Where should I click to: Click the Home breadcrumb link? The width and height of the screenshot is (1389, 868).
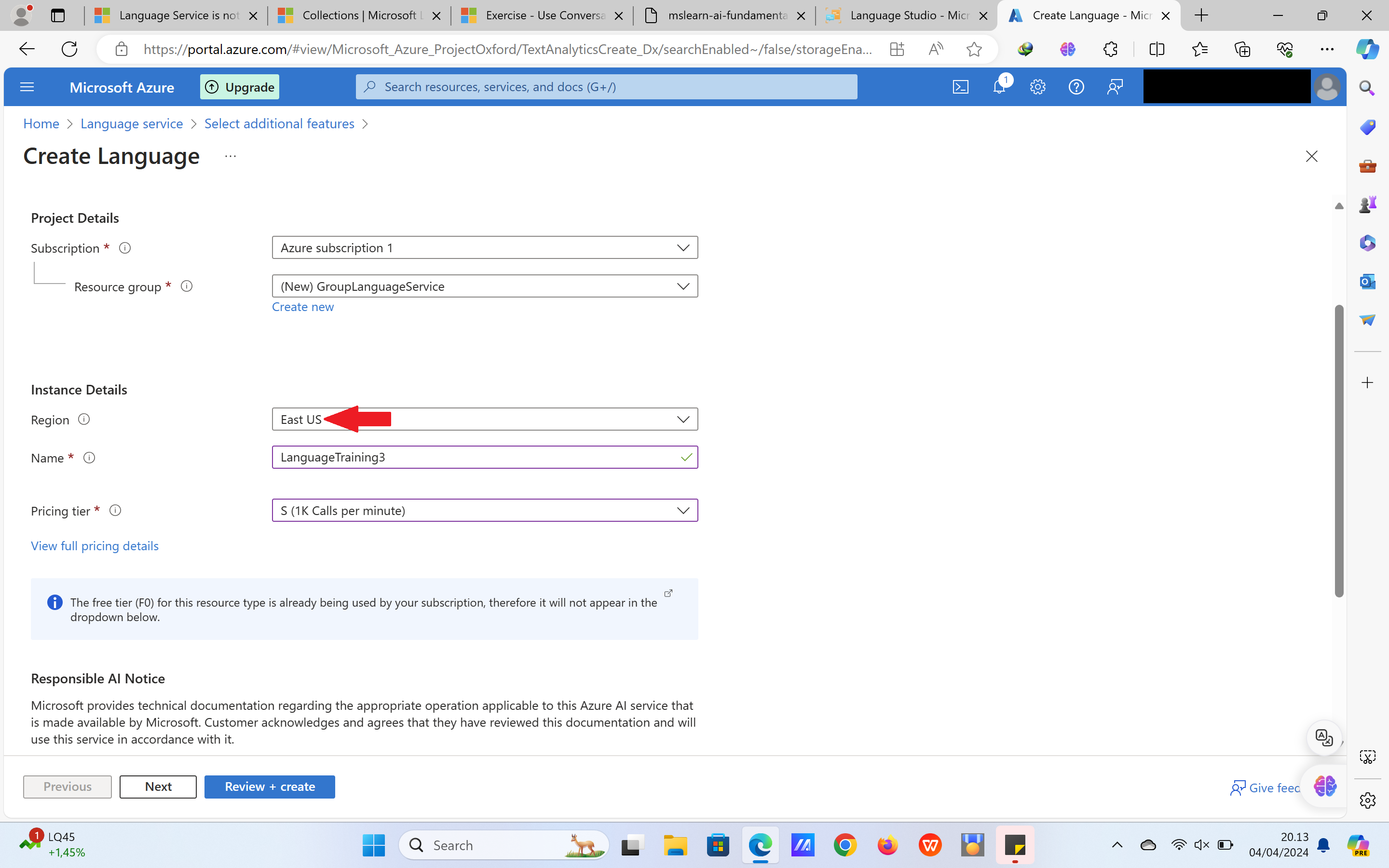click(41, 123)
